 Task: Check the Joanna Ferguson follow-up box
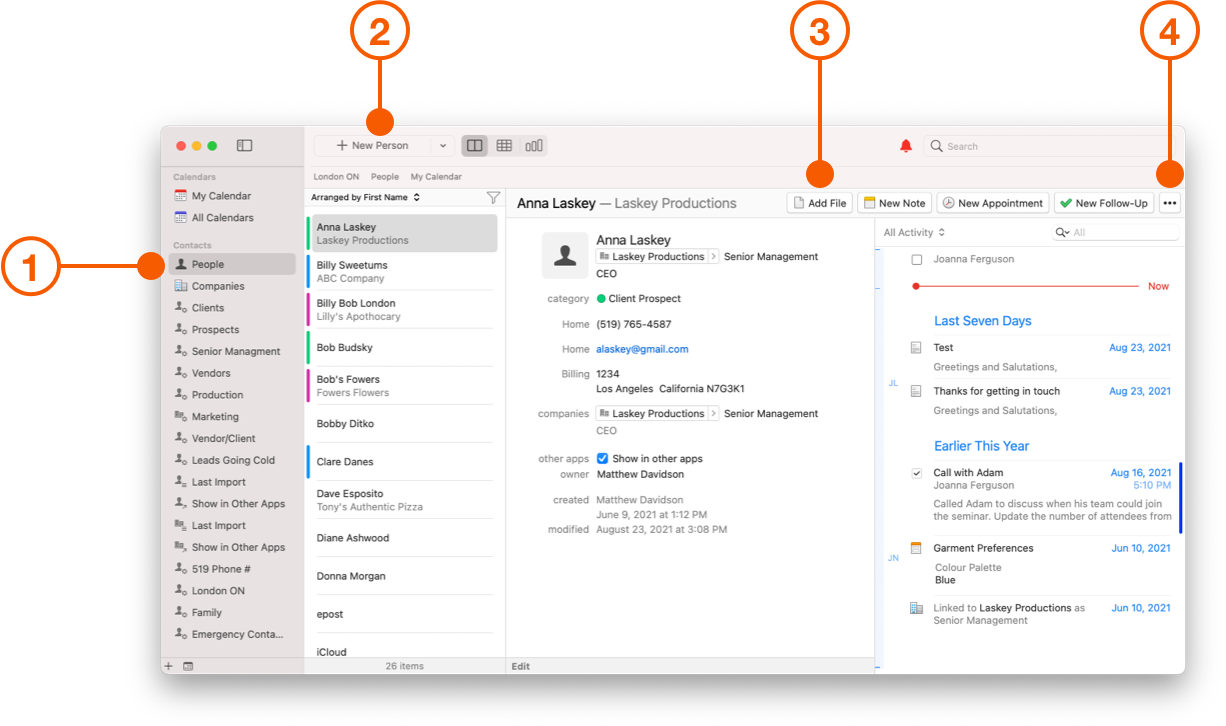916,258
